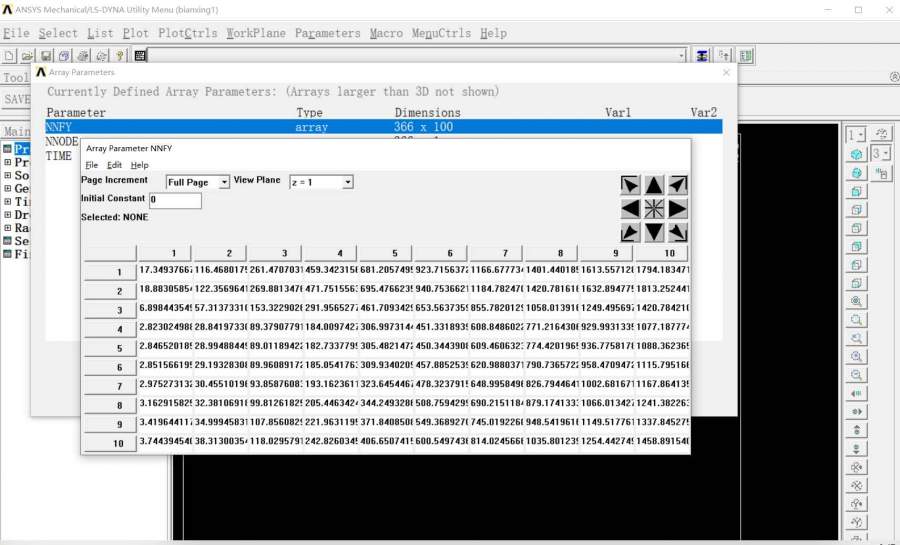Click column header button 5 in array table
The image size is (900, 545).
386,253
